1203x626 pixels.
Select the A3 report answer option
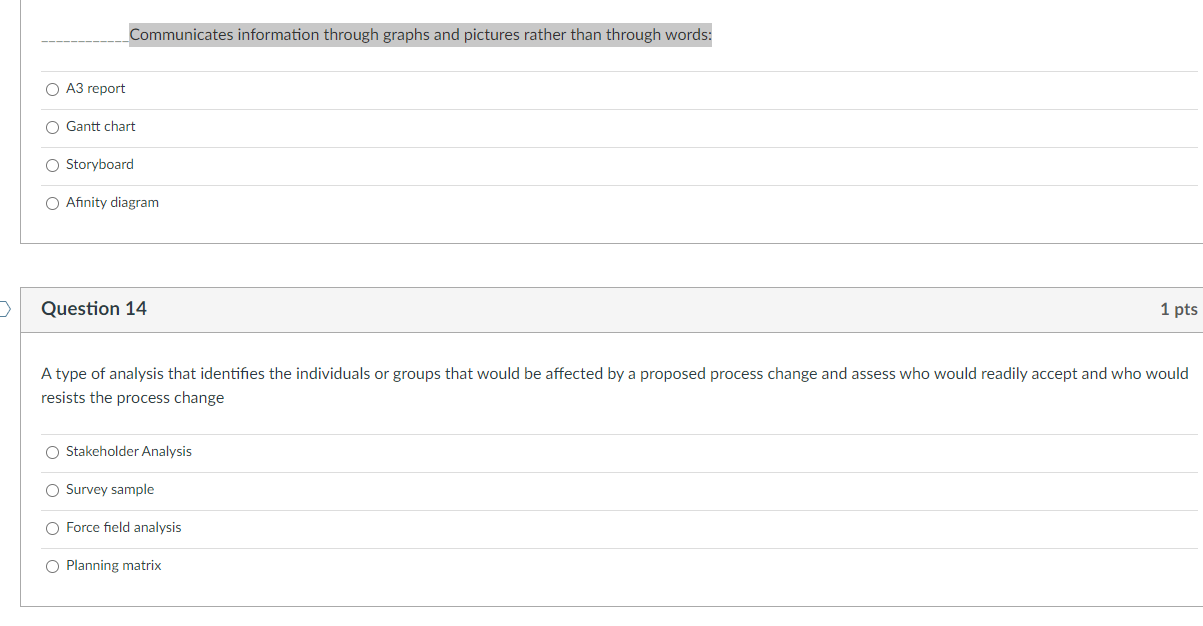click(x=51, y=89)
